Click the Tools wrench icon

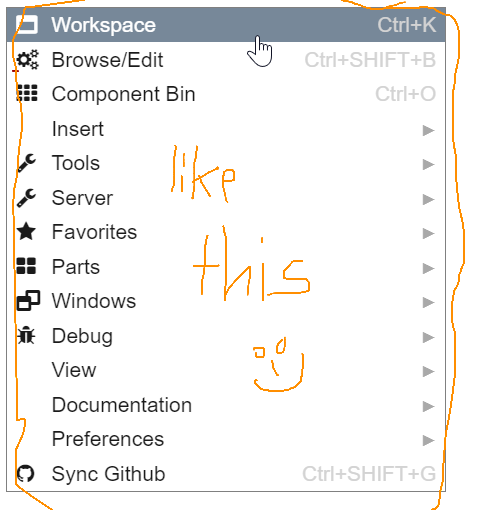click(x=26, y=163)
